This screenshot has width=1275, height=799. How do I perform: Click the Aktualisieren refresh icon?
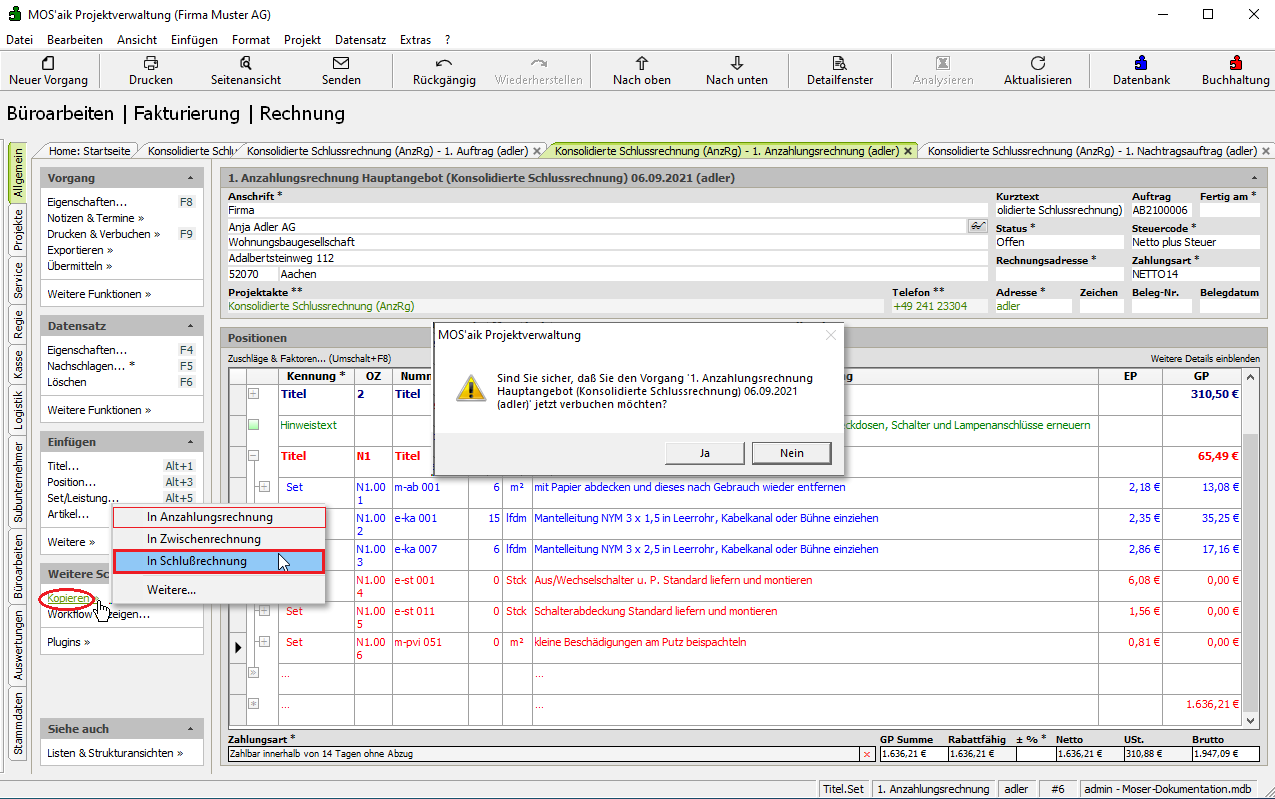tap(1038, 63)
